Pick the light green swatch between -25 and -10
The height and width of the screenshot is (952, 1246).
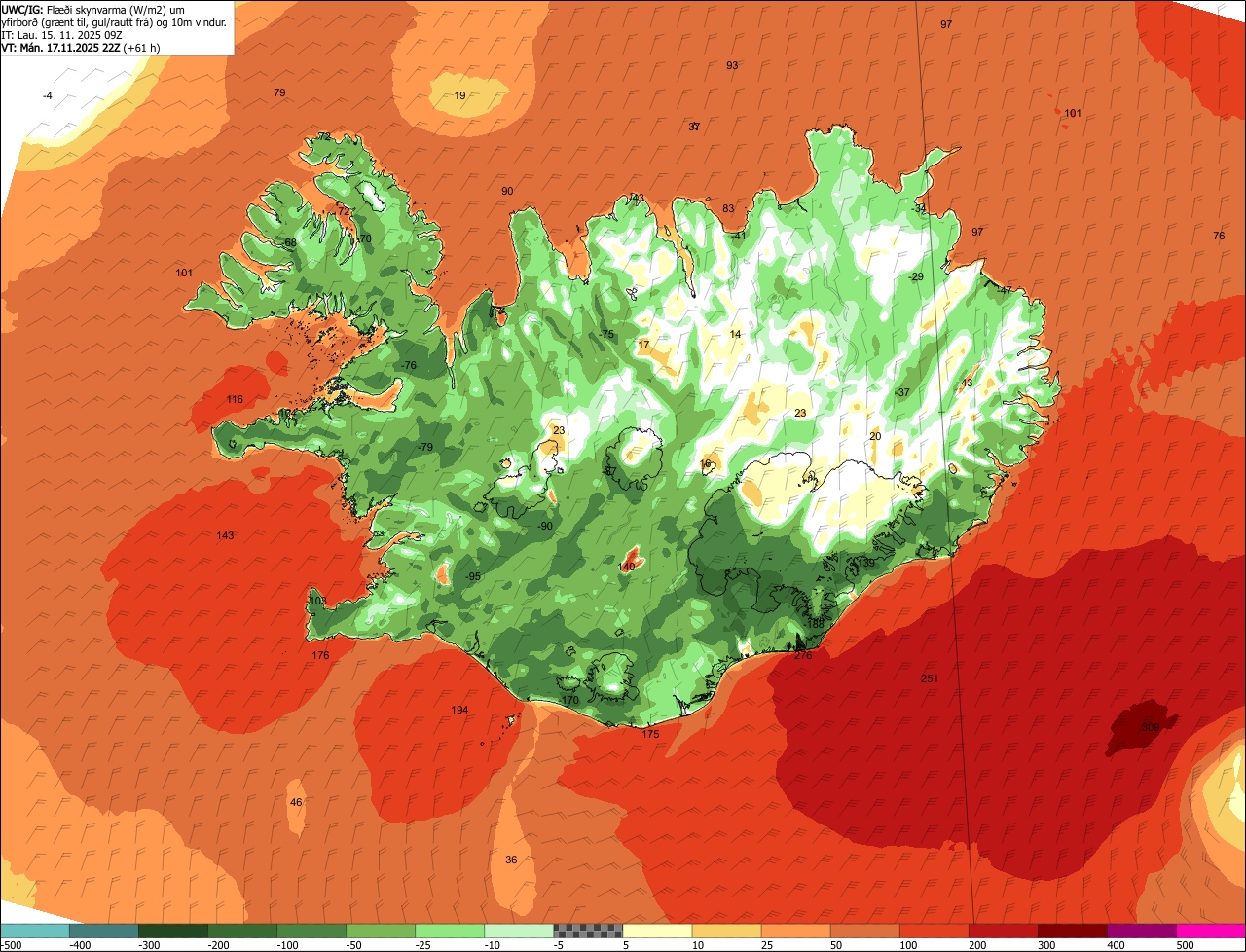click(450, 931)
